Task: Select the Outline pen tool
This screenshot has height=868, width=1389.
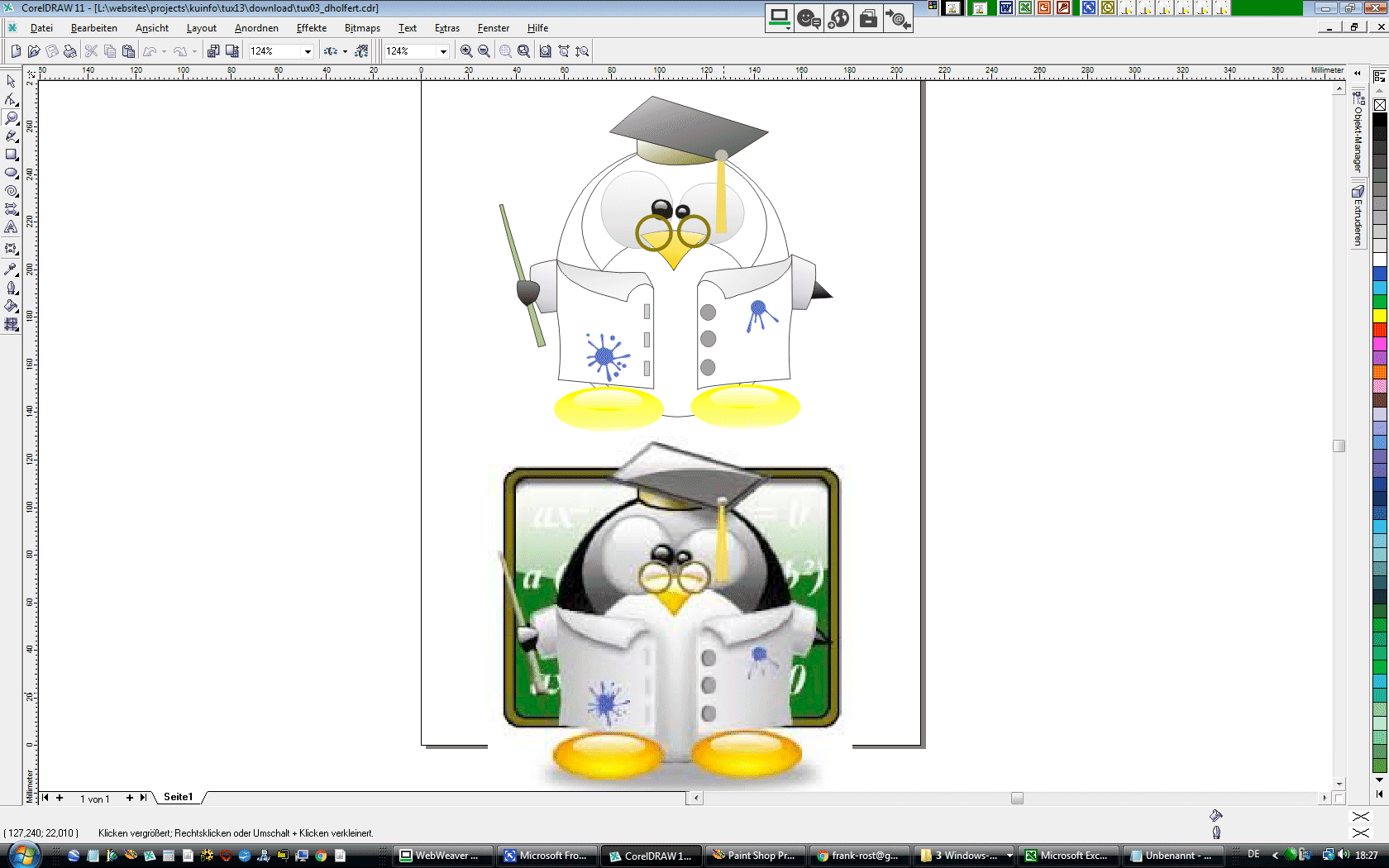Action: pyautogui.click(x=11, y=288)
